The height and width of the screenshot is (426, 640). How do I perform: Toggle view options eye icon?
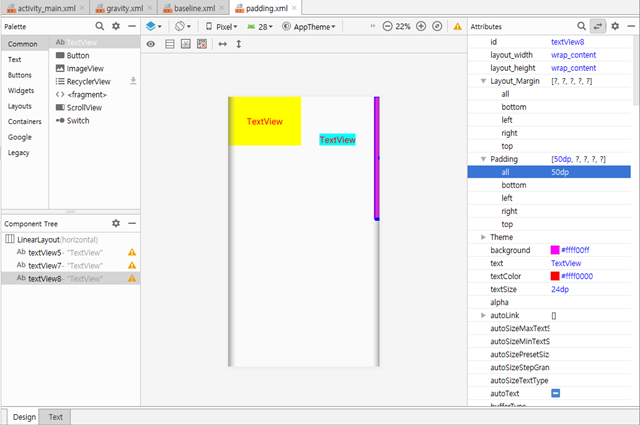(151, 44)
